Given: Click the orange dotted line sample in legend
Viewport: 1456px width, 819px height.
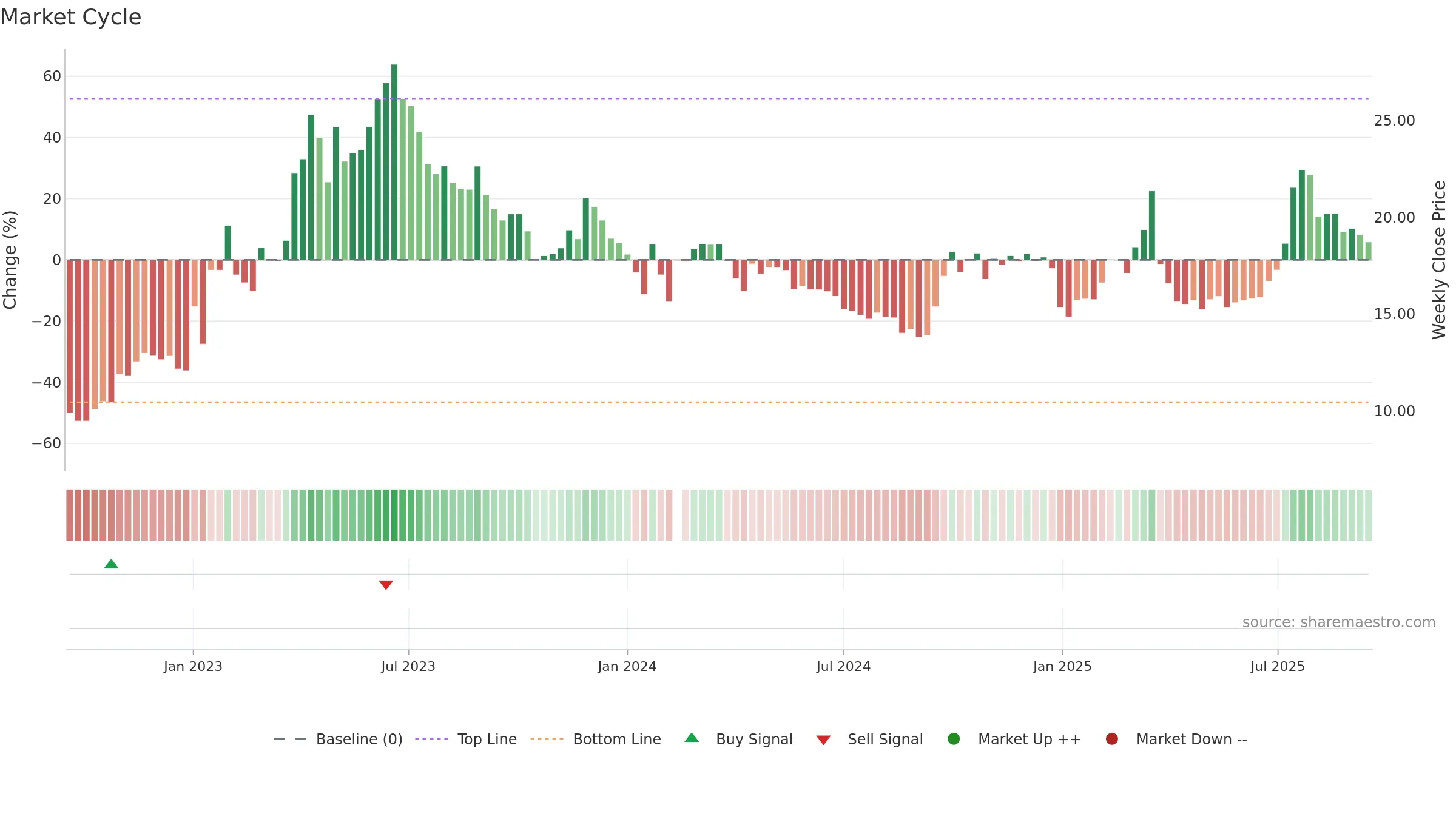Looking at the screenshot, I should point(547,739).
